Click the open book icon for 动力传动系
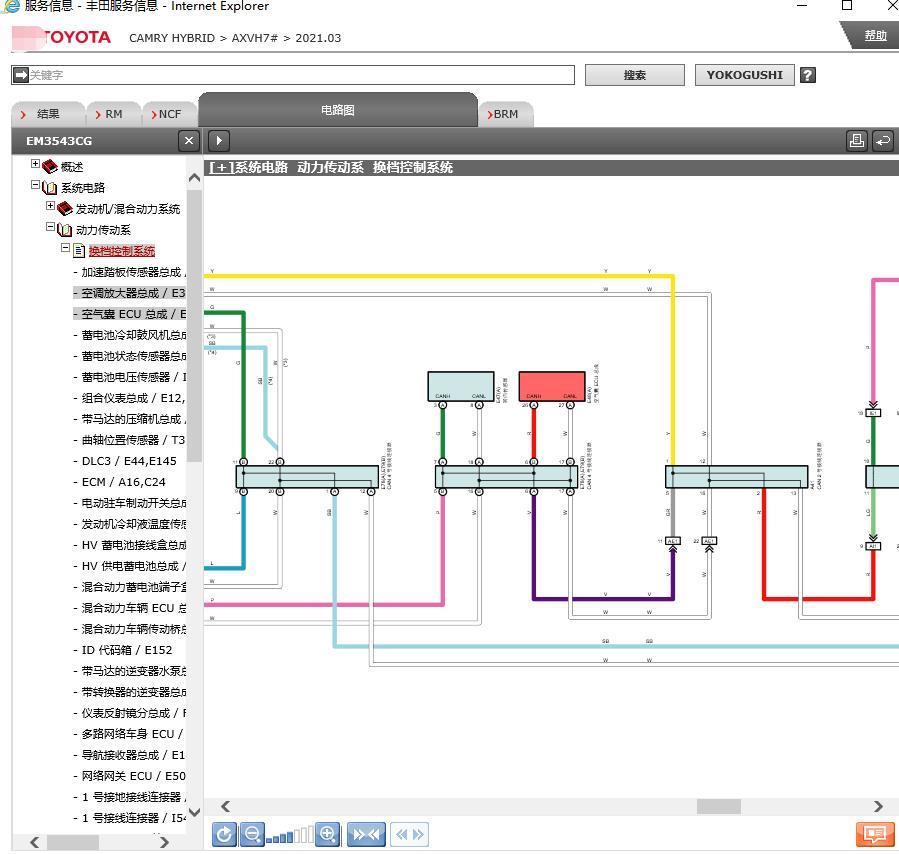Screen dimensions: 899x854 pyautogui.click(x=65, y=230)
